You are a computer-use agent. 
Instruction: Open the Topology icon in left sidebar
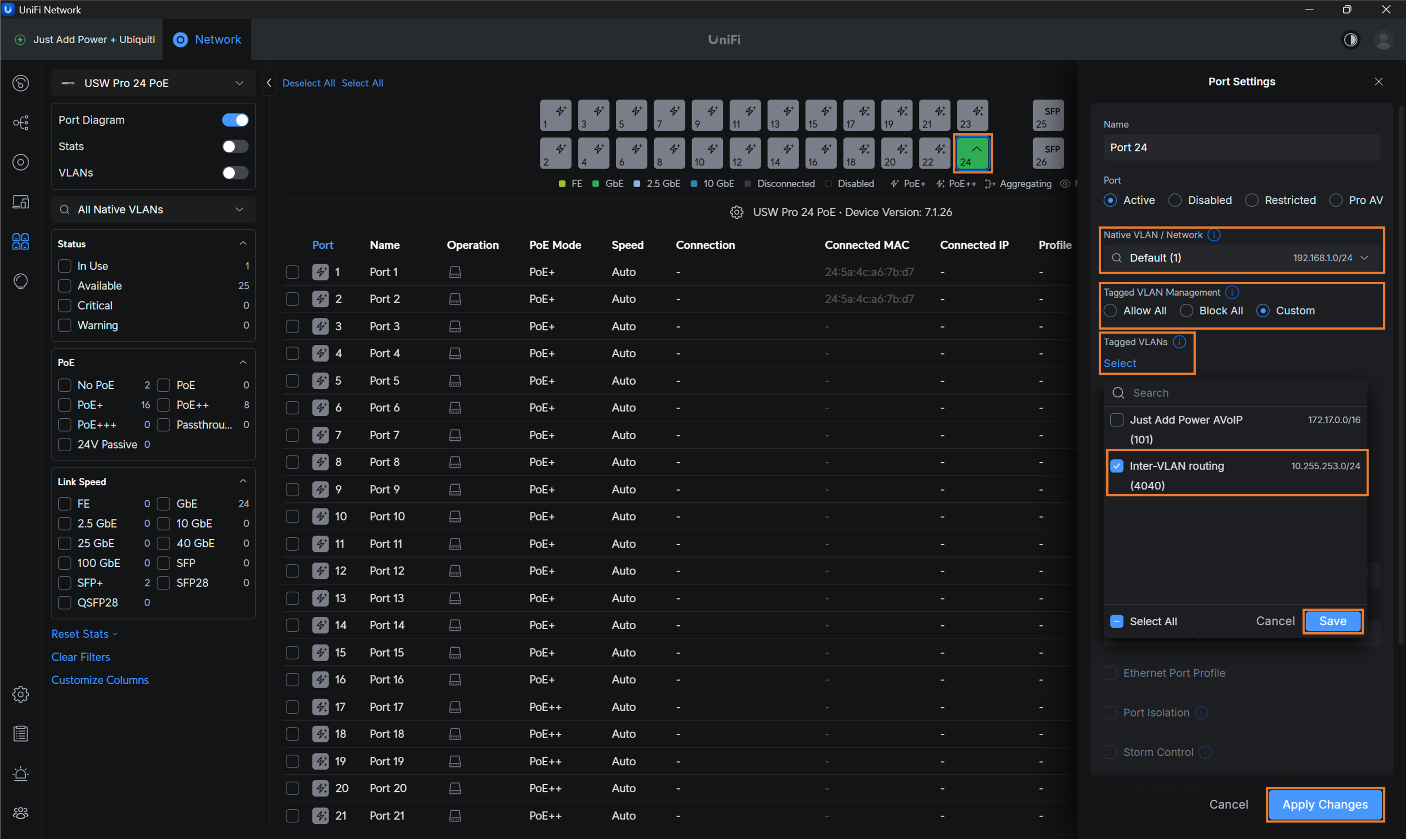21,123
